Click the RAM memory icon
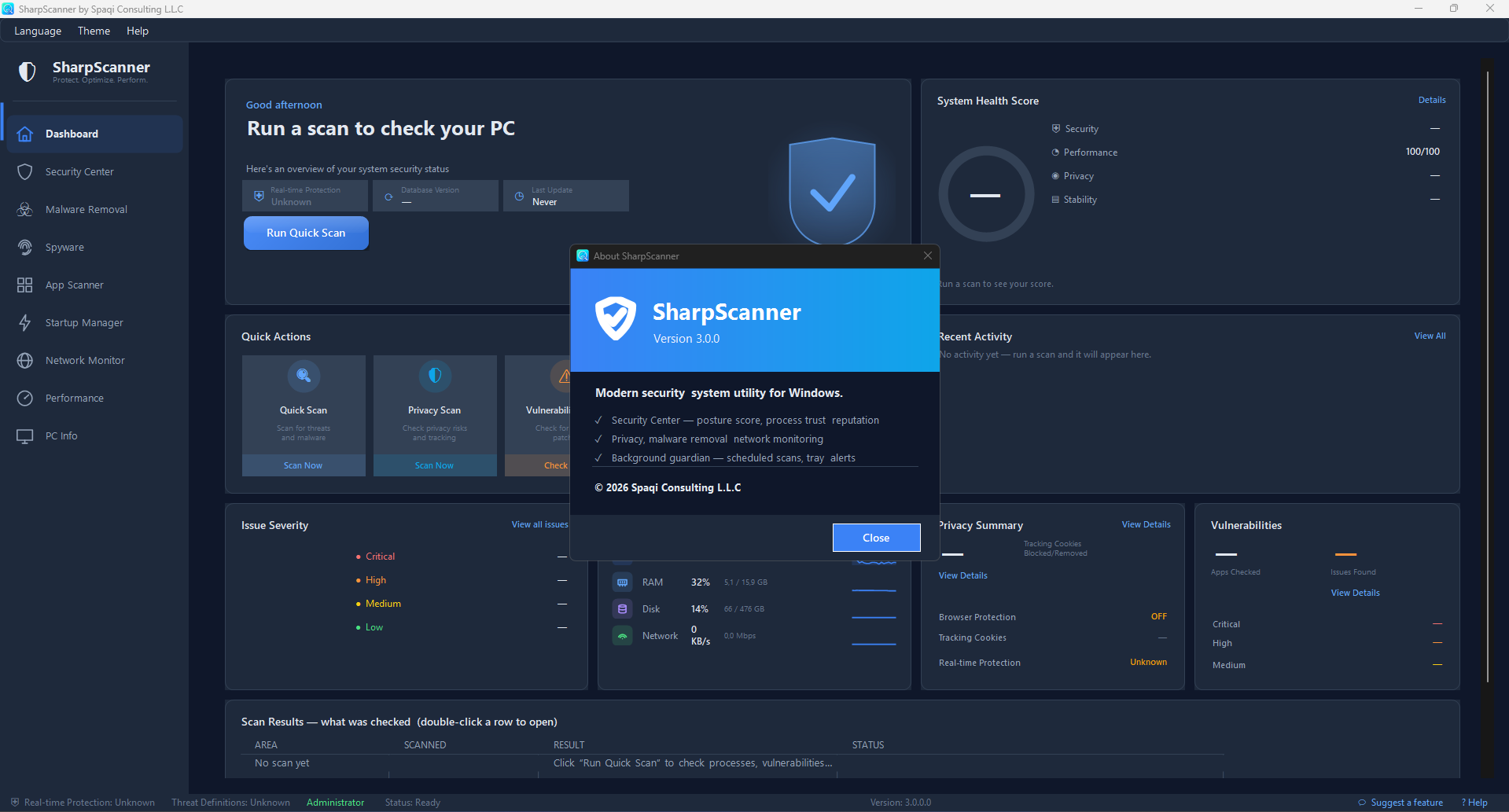This screenshot has width=1509, height=812. coord(623,582)
